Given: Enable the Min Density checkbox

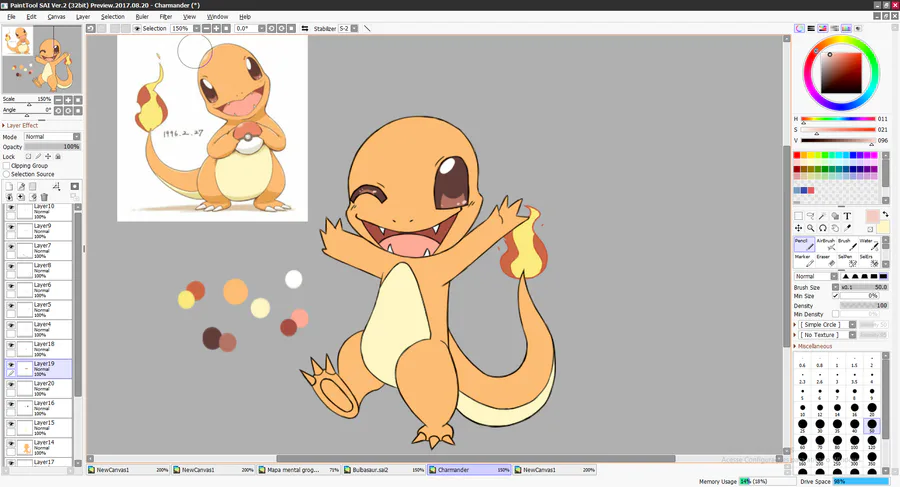Looking at the screenshot, I should 836,314.
